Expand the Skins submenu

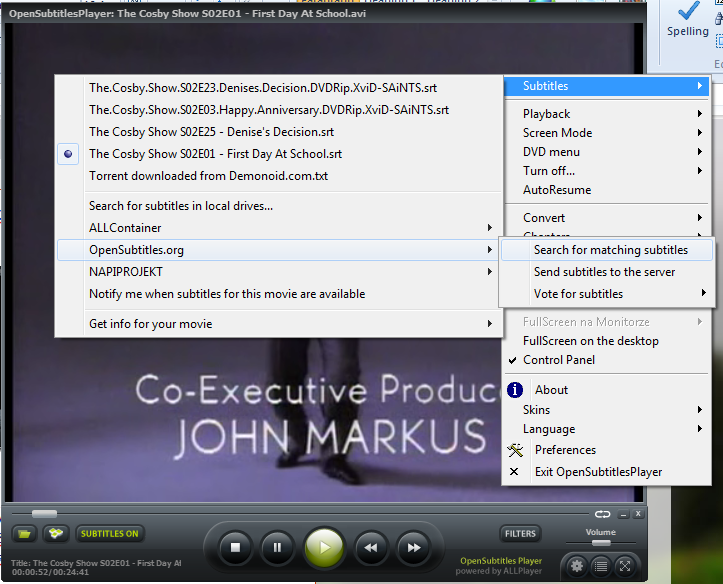click(606, 410)
